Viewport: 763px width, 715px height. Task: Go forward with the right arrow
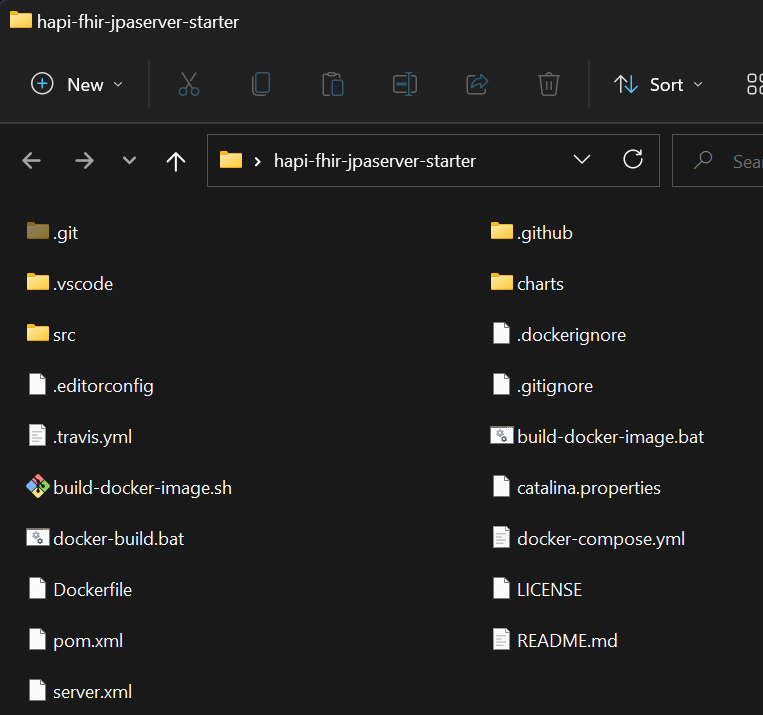click(84, 161)
